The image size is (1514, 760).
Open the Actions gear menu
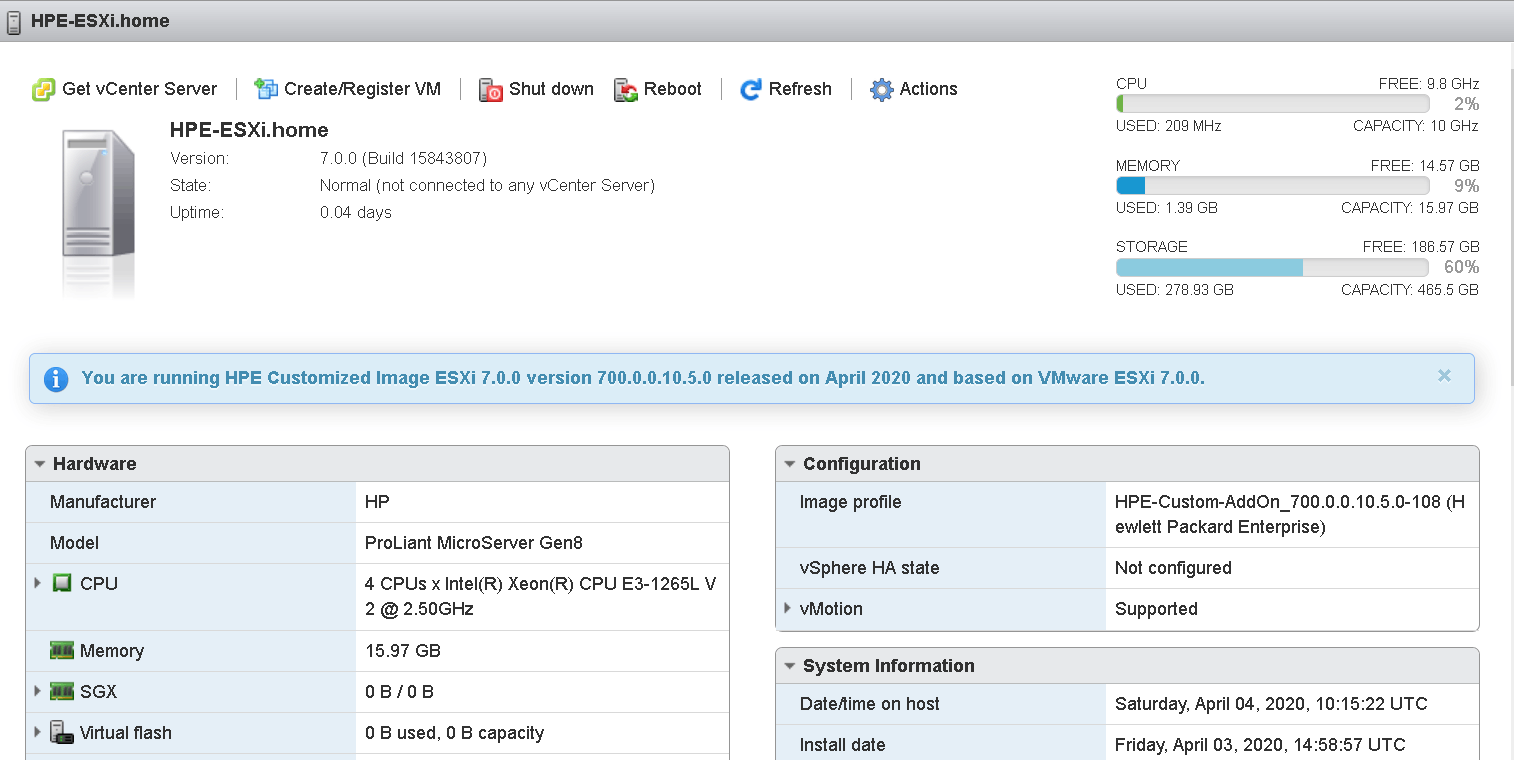point(881,90)
